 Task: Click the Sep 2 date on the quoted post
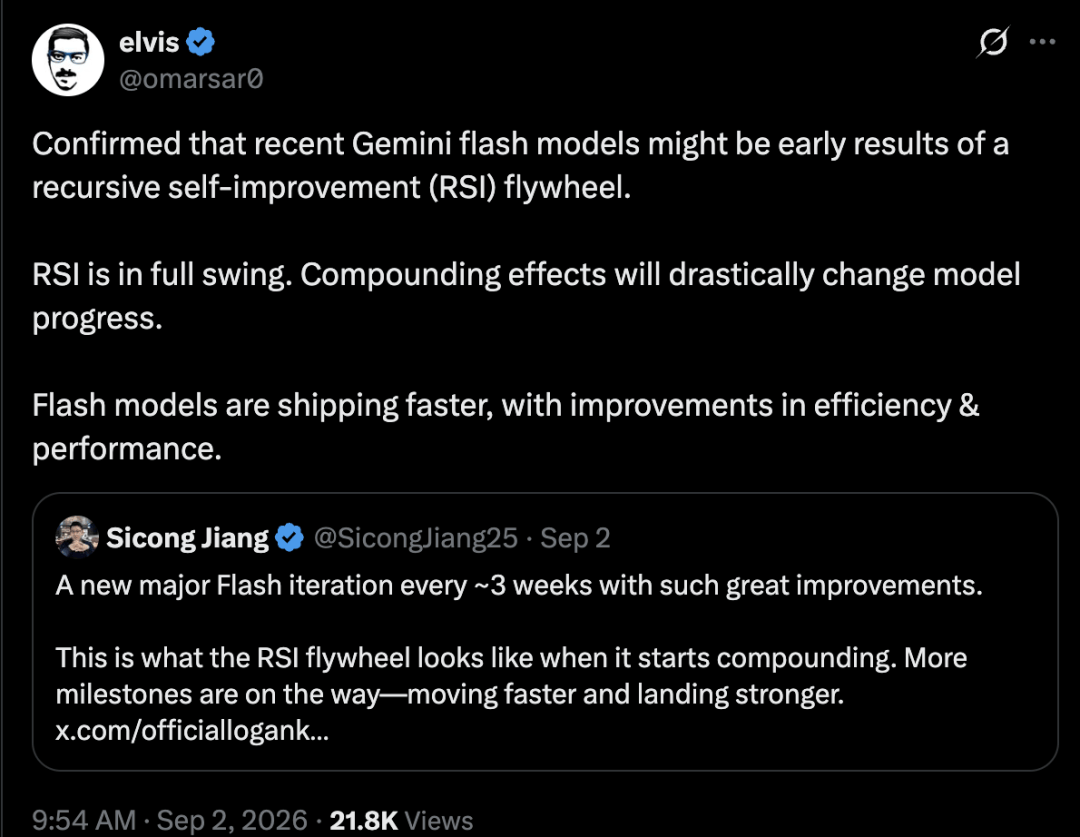point(575,538)
